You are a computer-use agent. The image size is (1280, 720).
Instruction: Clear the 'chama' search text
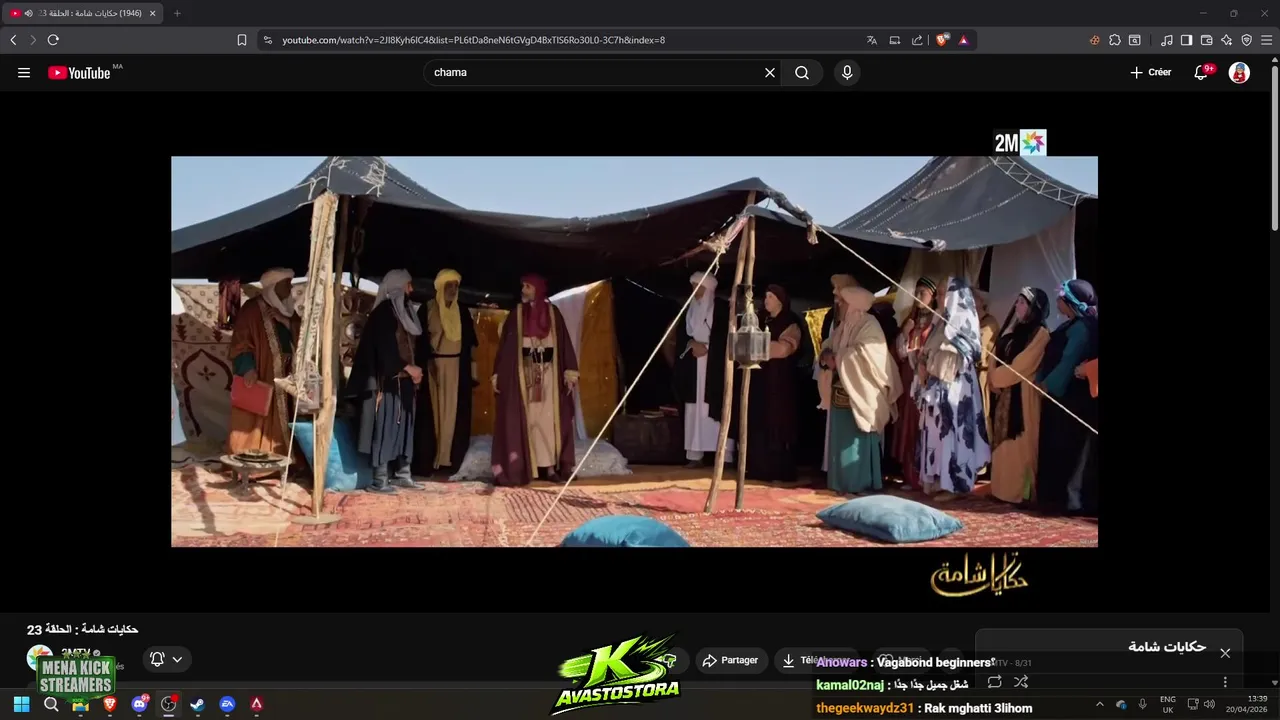[770, 73]
